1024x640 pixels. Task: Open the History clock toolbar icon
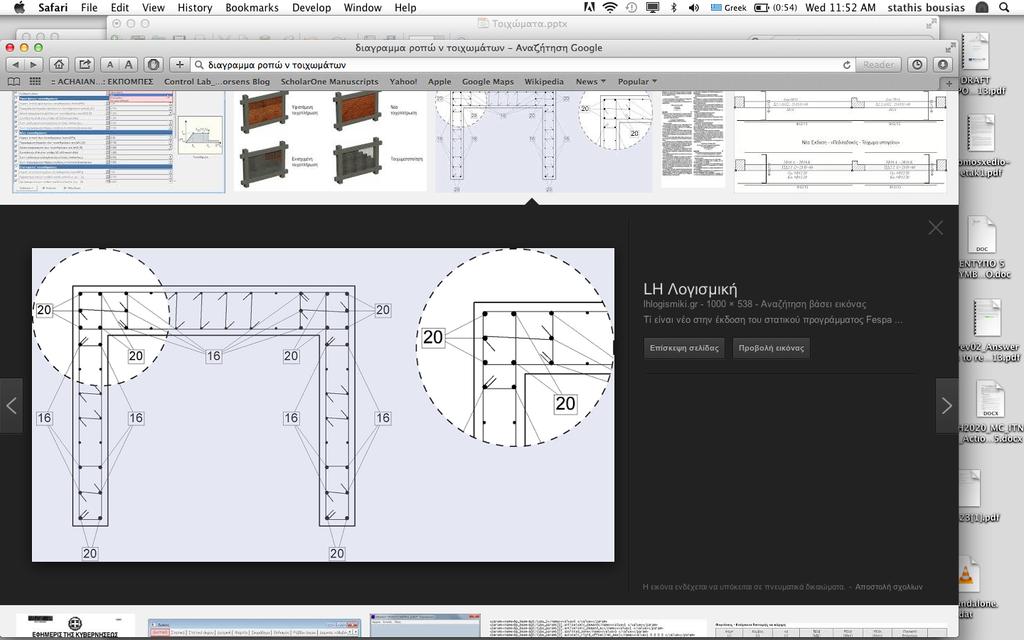tap(918, 65)
